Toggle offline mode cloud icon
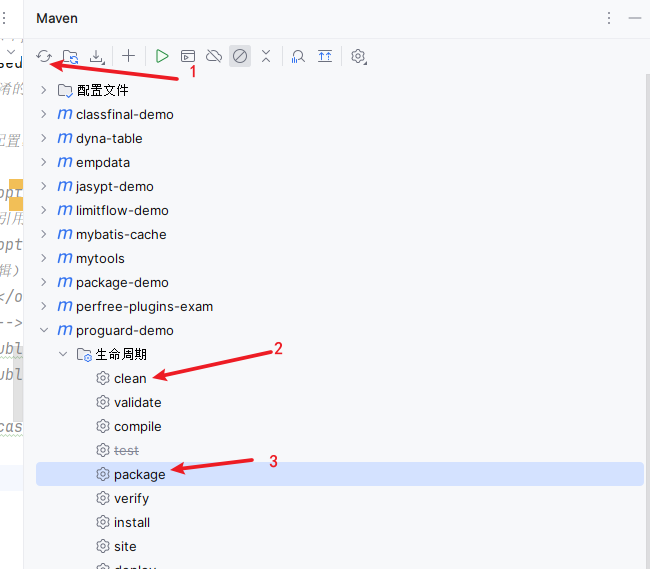The width and height of the screenshot is (650, 569). pyautogui.click(x=214, y=56)
